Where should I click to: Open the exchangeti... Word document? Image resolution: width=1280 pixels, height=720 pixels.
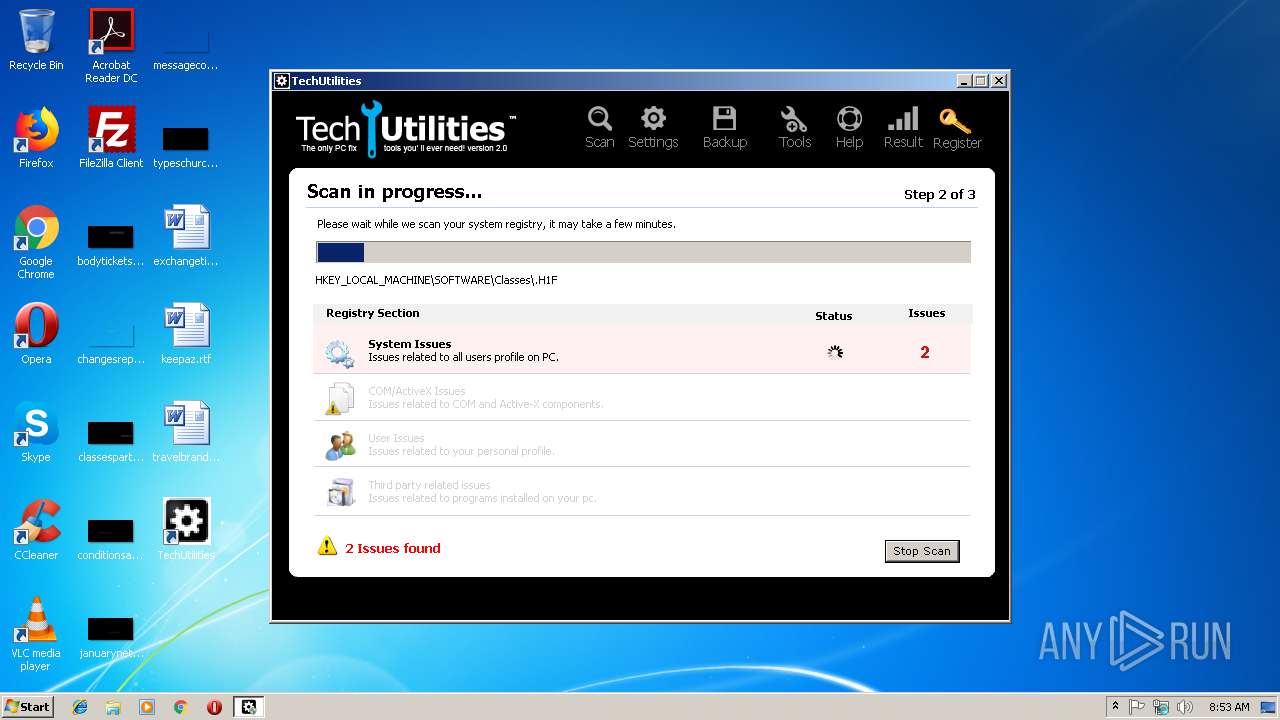click(x=186, y=236)
